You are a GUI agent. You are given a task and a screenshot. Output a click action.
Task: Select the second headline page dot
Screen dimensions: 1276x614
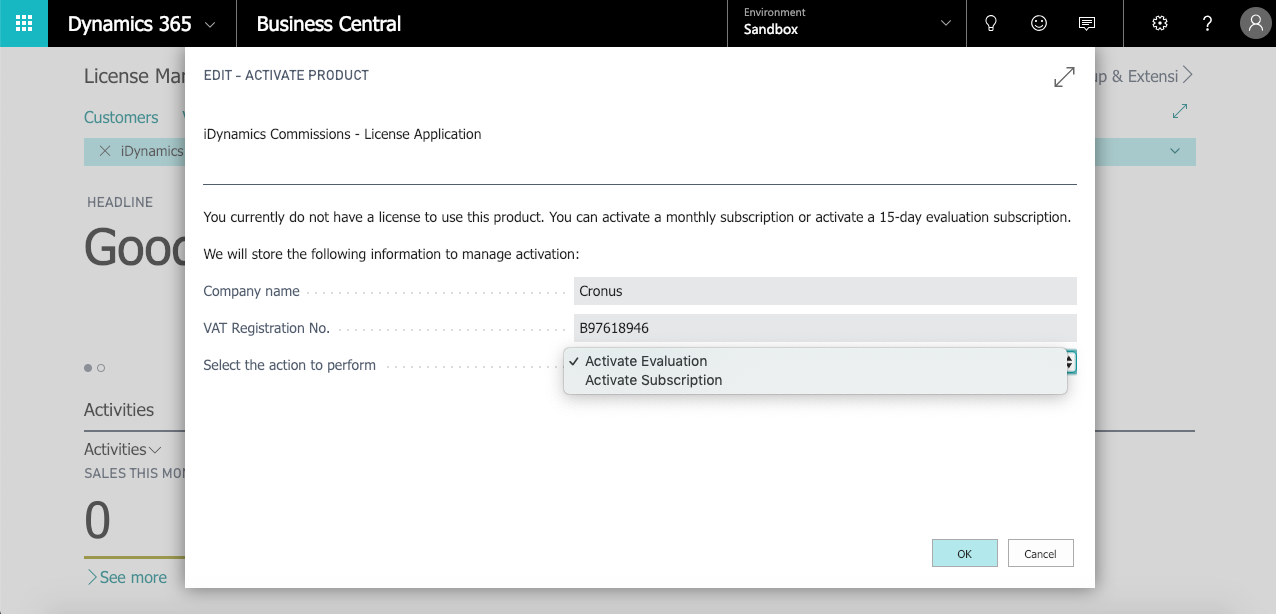click(x=101, y=368)
